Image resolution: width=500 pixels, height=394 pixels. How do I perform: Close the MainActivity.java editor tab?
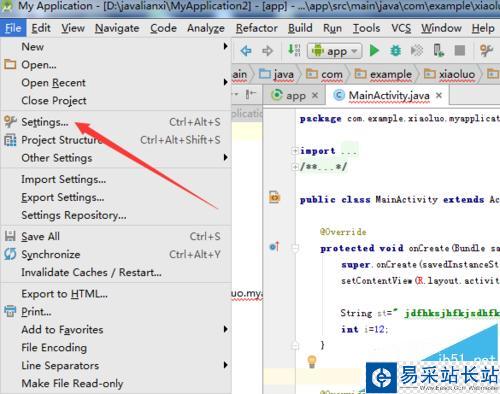tap(439, 95)
